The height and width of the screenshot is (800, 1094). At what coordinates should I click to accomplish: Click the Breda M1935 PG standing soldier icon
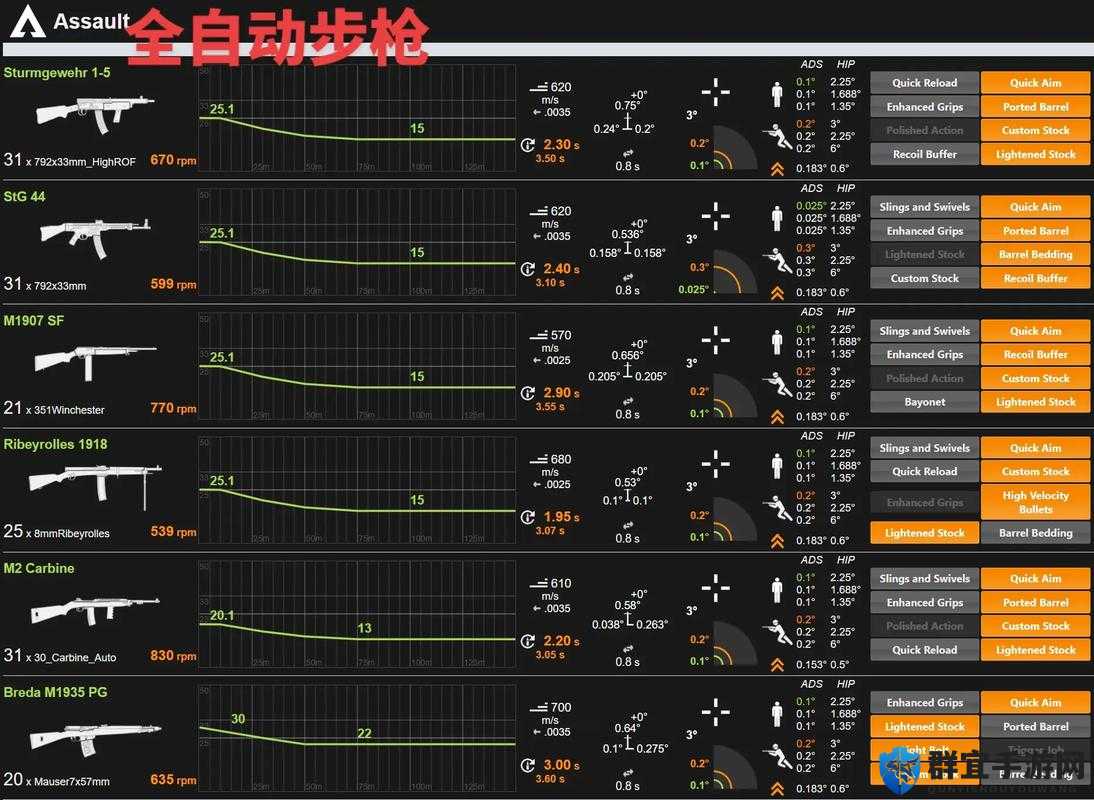pos(777,714)
